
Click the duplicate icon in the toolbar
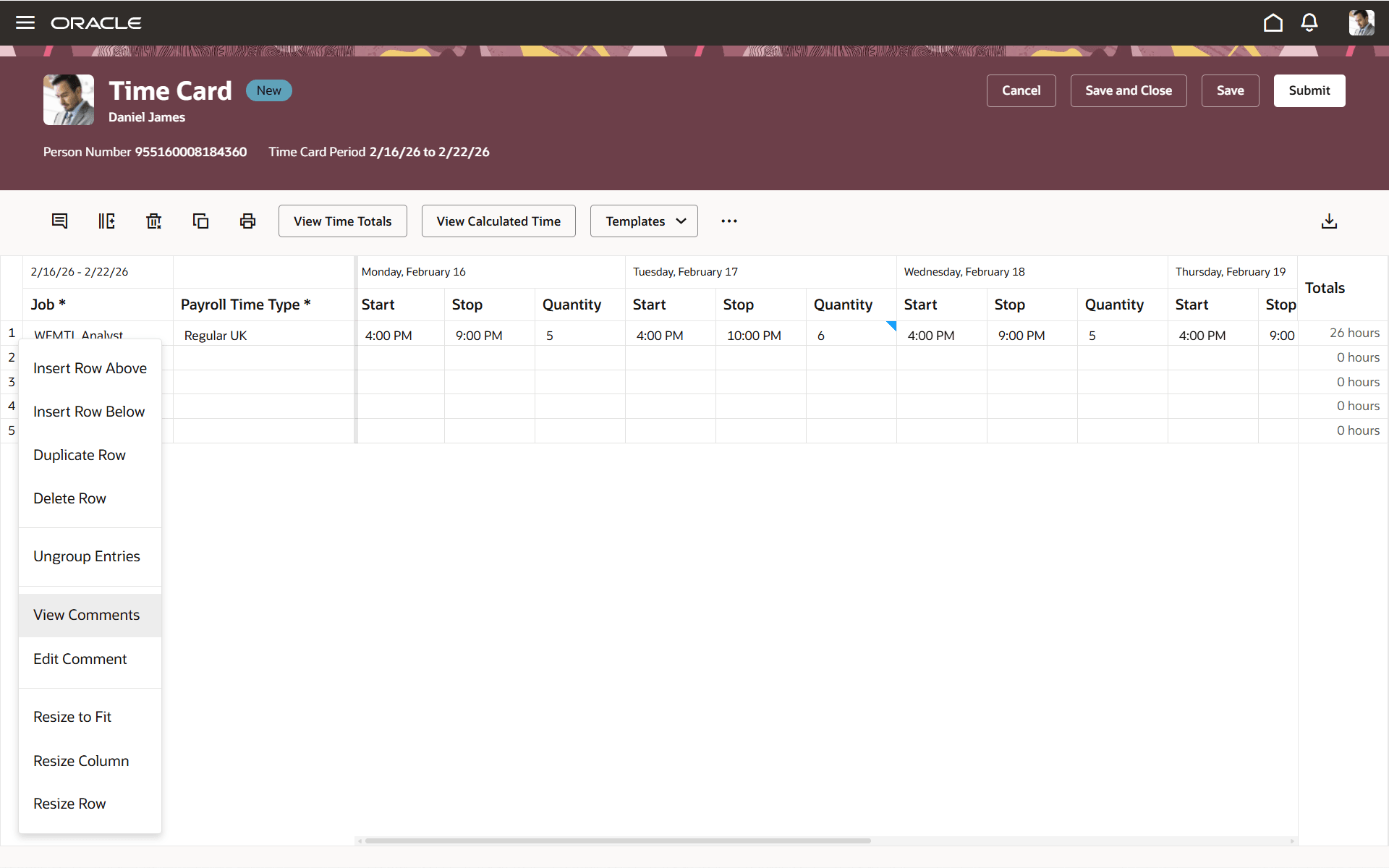[200, 221]
